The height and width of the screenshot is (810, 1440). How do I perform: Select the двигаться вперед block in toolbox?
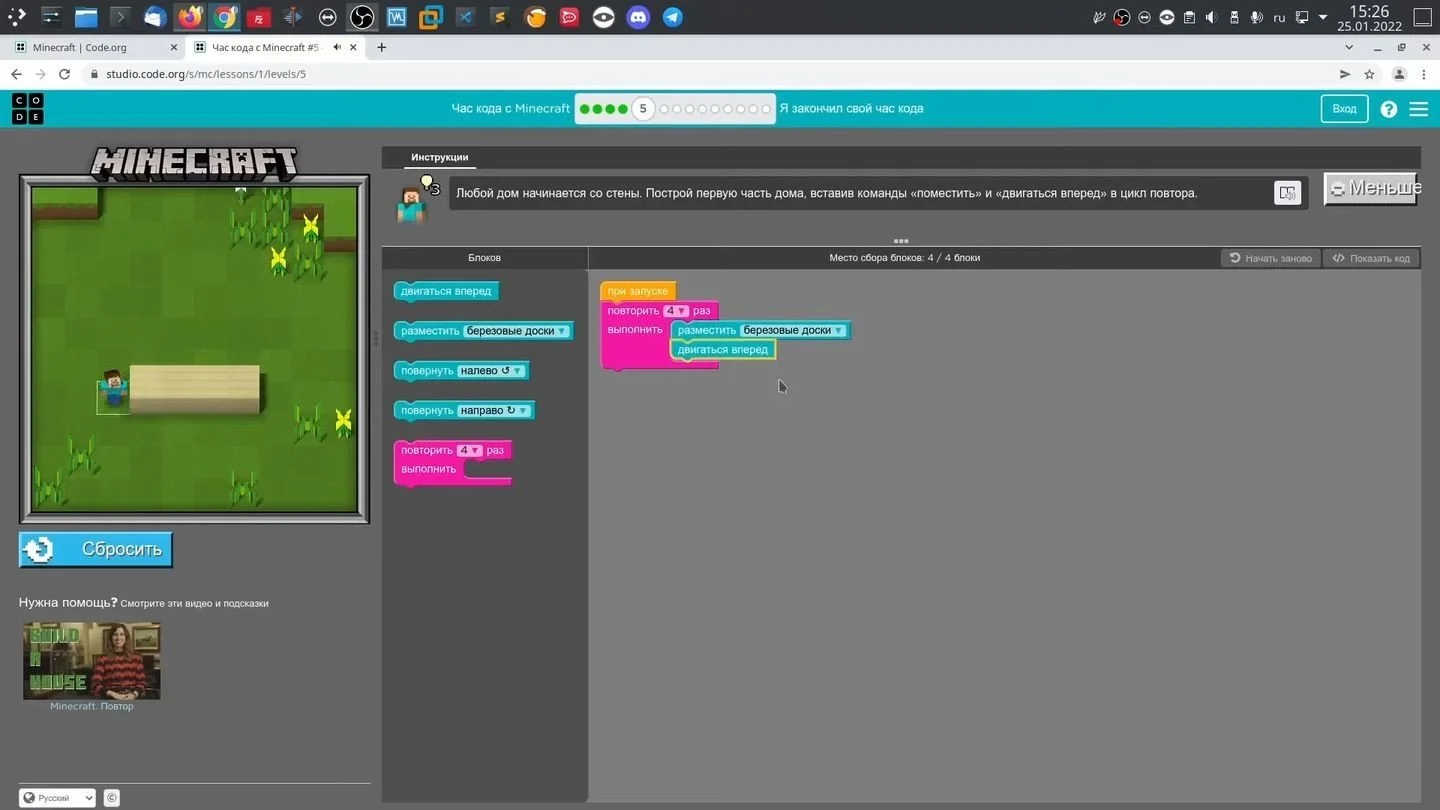point(446,291)
